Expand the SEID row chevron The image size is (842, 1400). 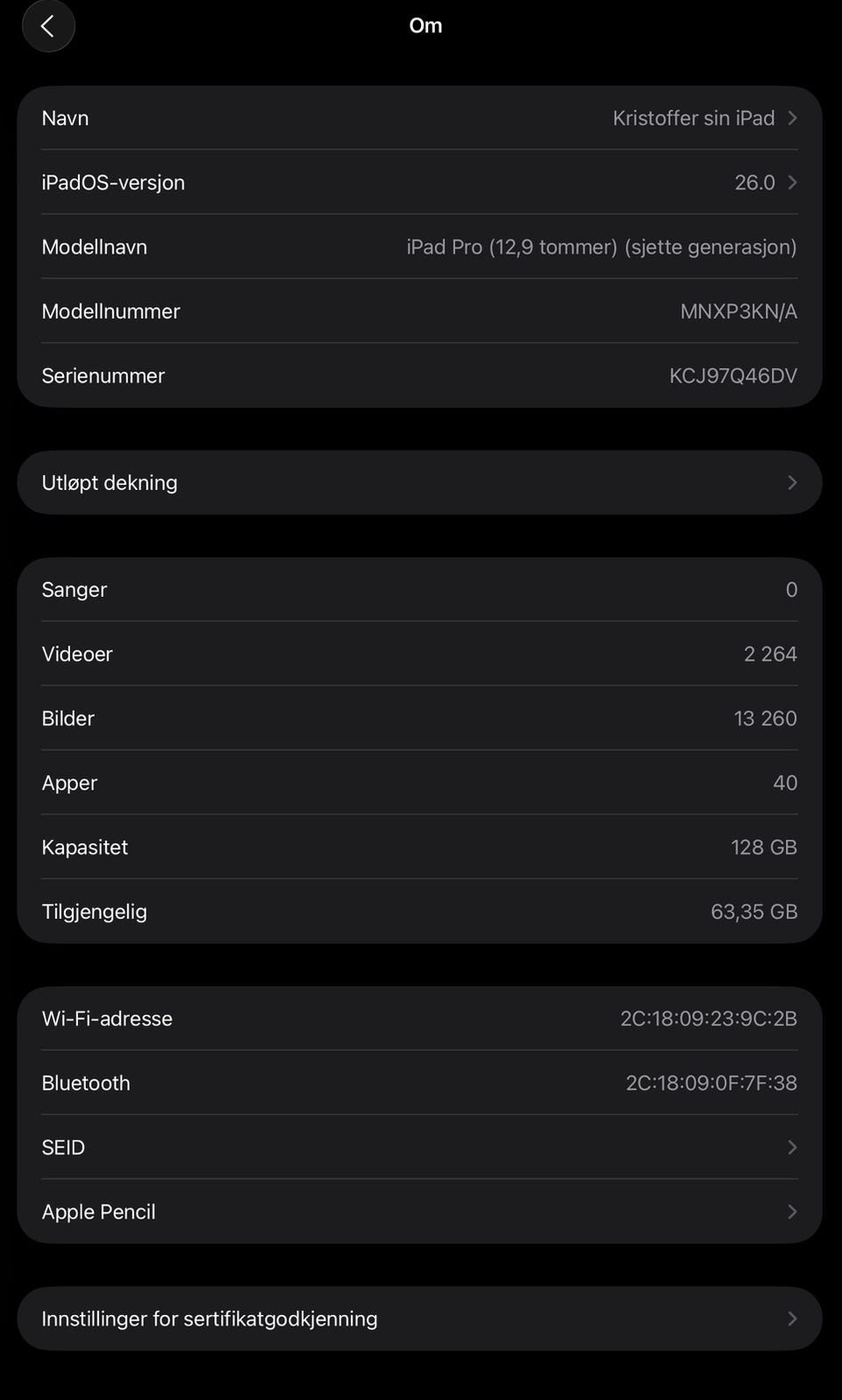(x=792, y=1148)
